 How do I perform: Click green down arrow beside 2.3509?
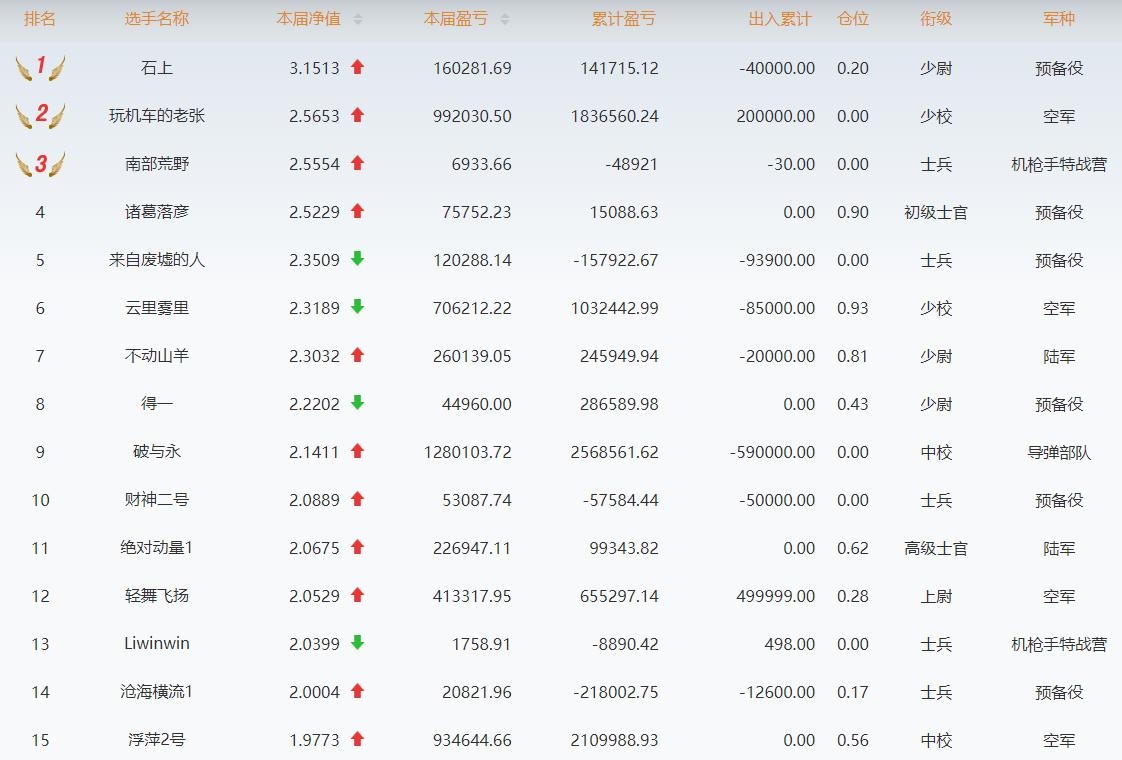[x=357, y=259]
